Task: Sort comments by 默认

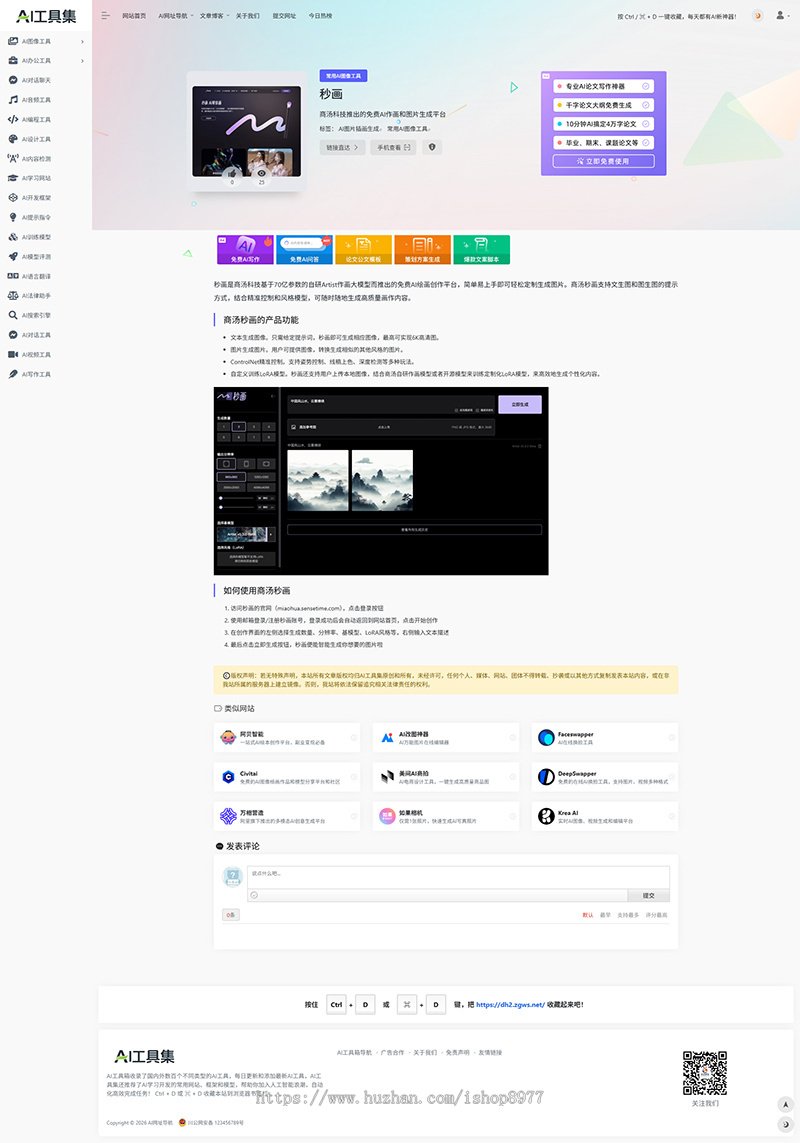Action: point(588,915)
